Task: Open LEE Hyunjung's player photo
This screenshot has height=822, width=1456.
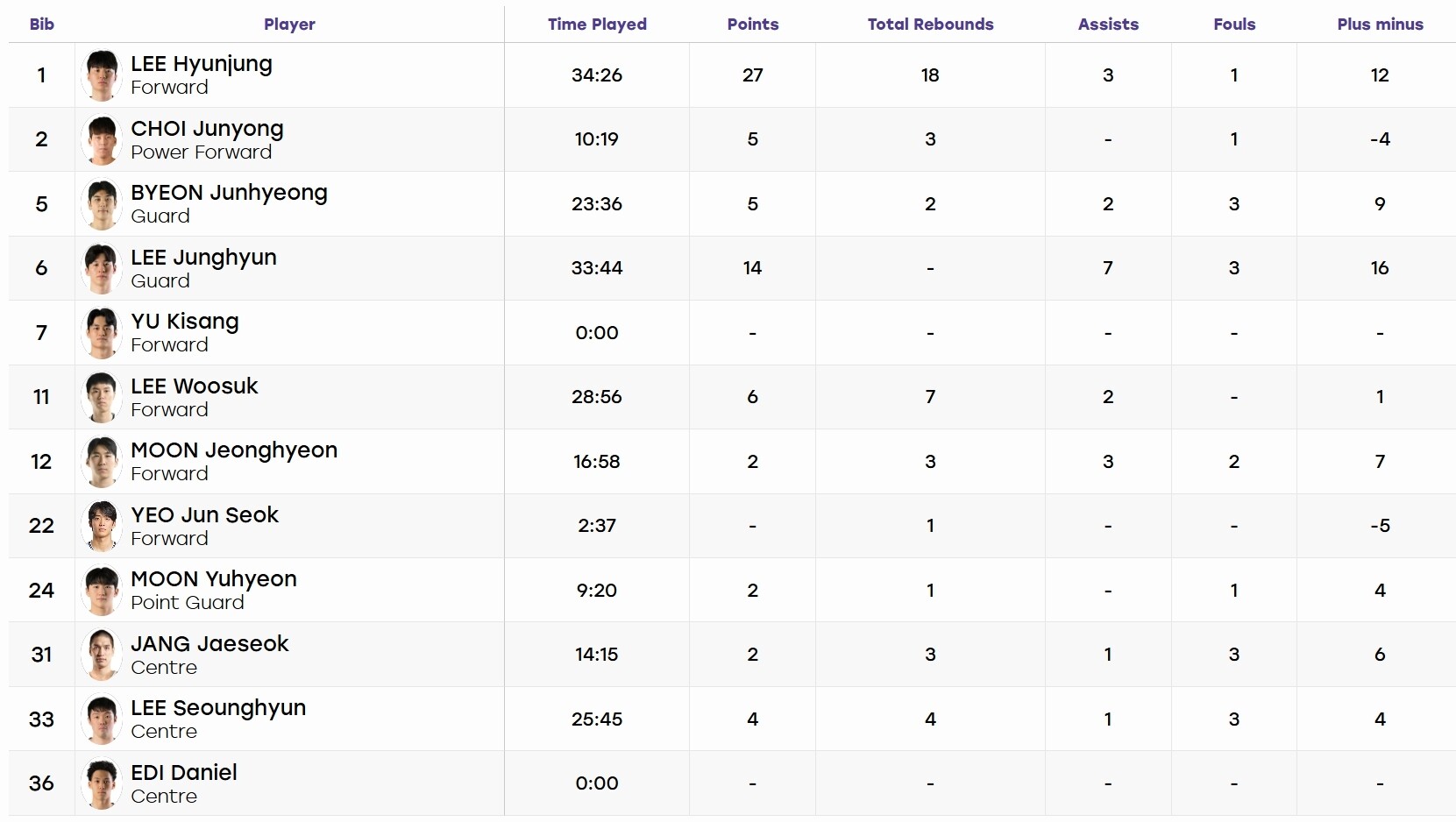Action: [103, 75]
